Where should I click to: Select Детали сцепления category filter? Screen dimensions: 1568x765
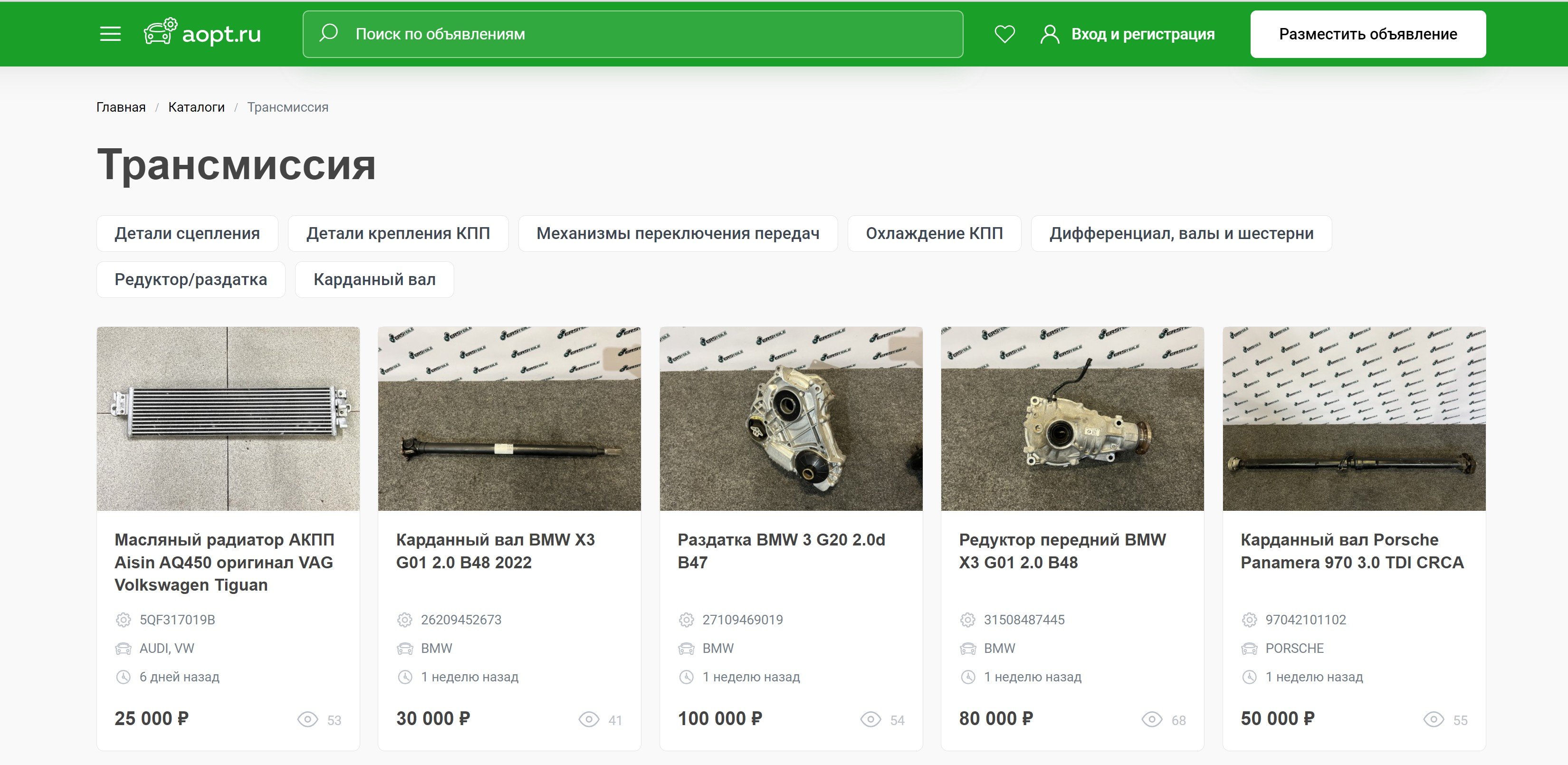click(x=187, y=233)
